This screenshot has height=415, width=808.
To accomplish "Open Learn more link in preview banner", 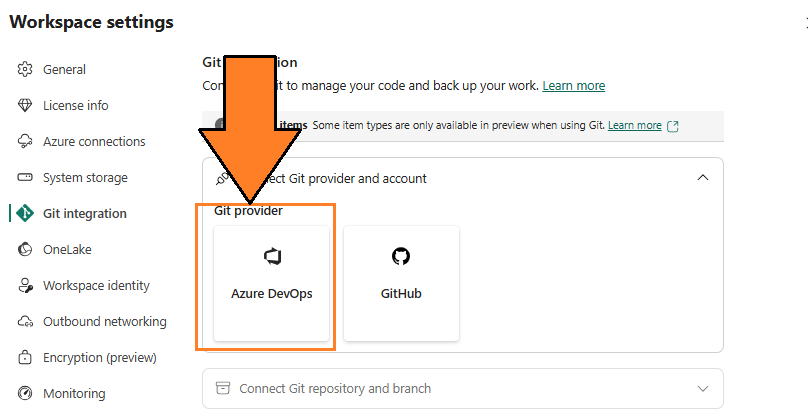I will [x=634, y=126].
